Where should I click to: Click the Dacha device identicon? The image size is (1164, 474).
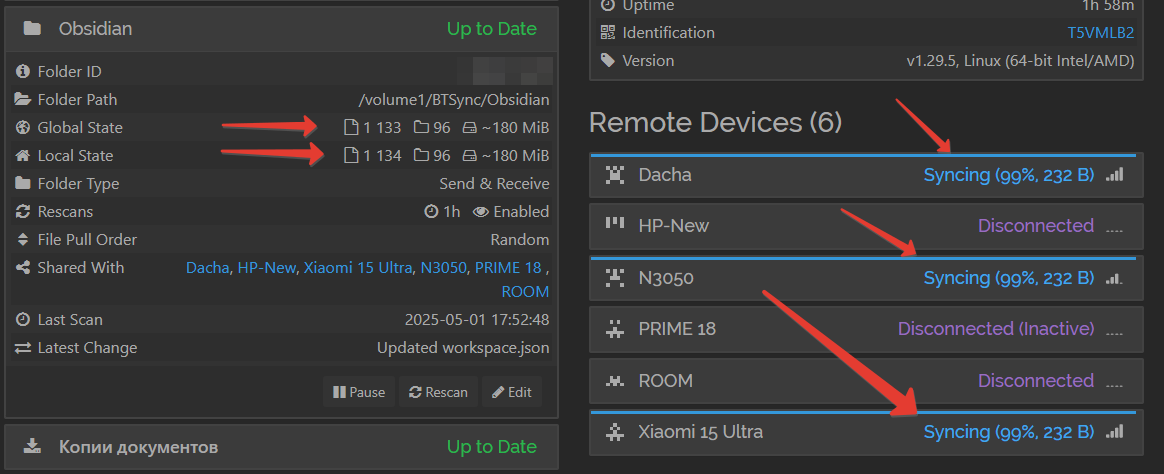(x=614, y=175)
